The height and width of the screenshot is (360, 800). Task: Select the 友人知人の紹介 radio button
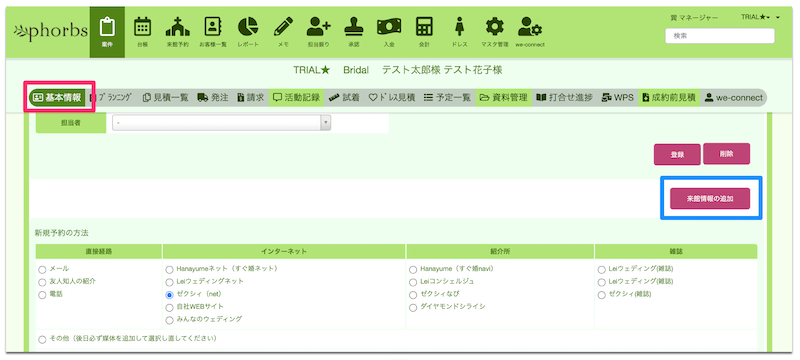coord(42,281)
